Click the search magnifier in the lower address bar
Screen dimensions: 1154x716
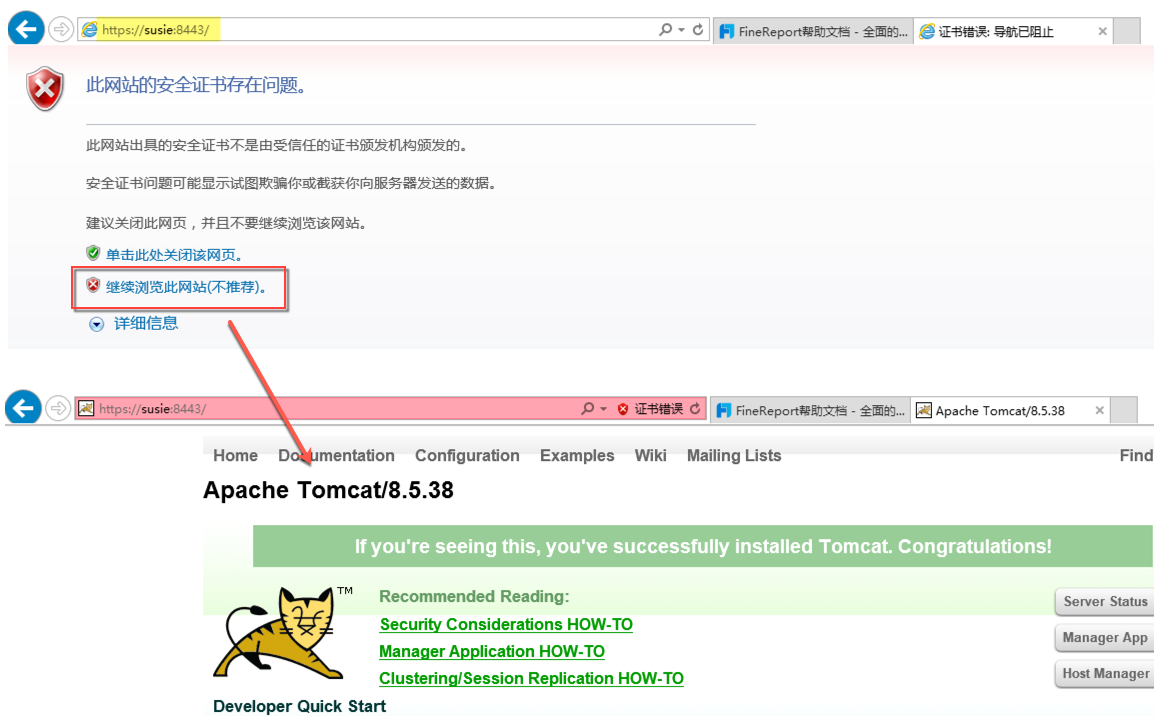(587, 408)
